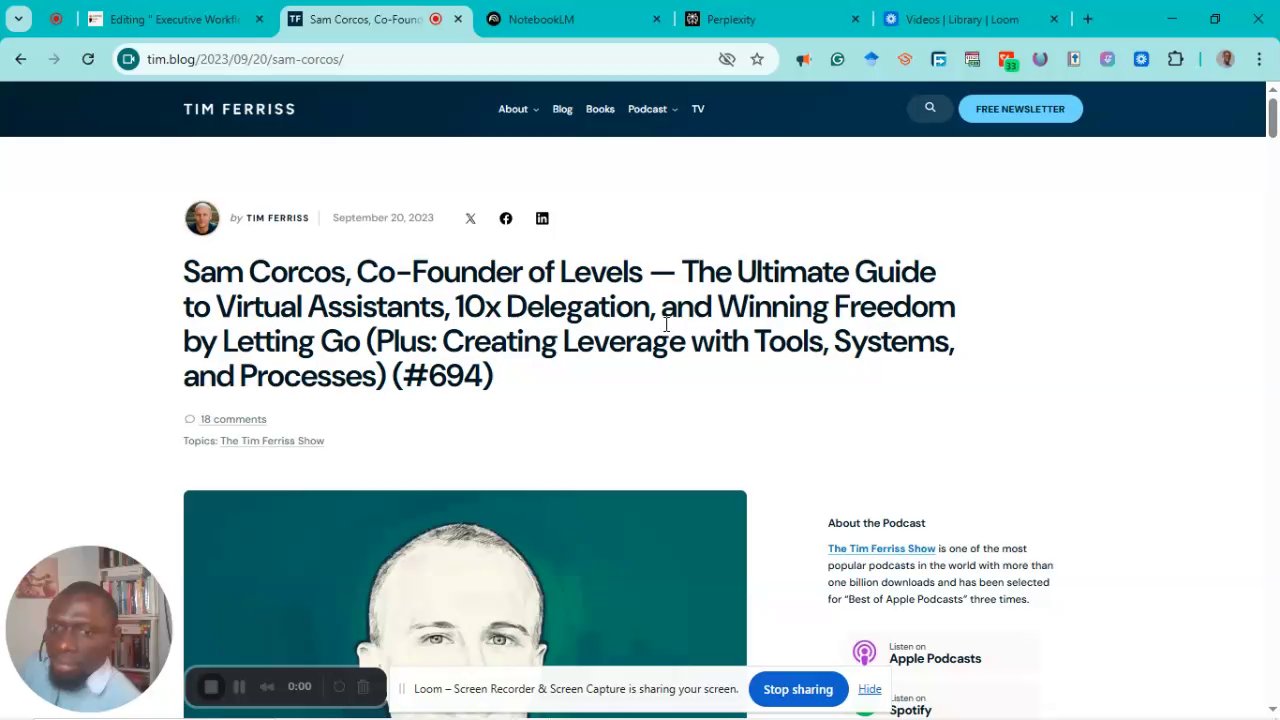Image resolution: width=1280 pixels, height=720 pixels.
Task: Click the Tim Ferriss site logo
Action: (x=239, y=109)
